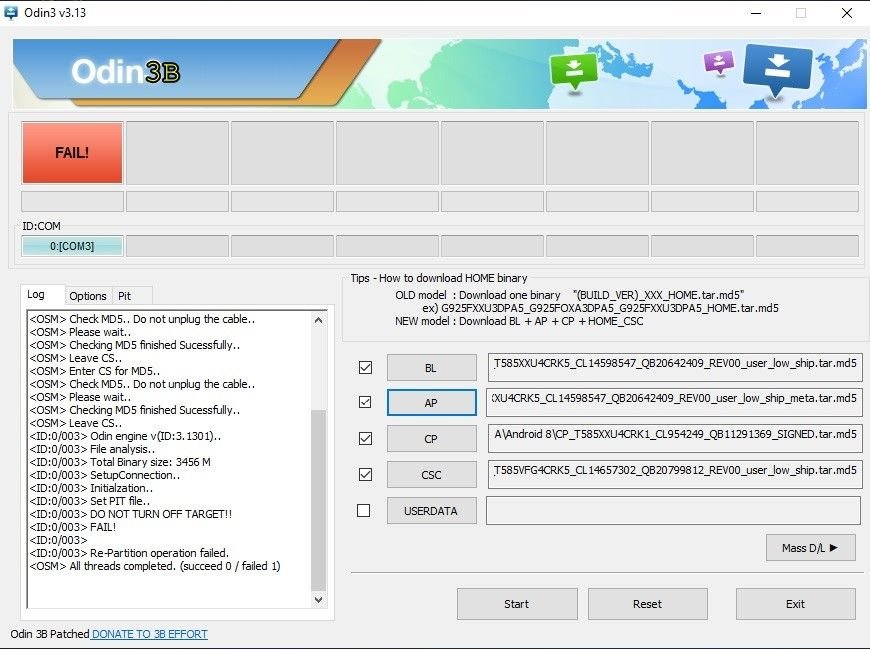The width and height of the screenshot is (870, 649).
Task: Click log line 'All threads completed.'
Action: click(155, 566)
